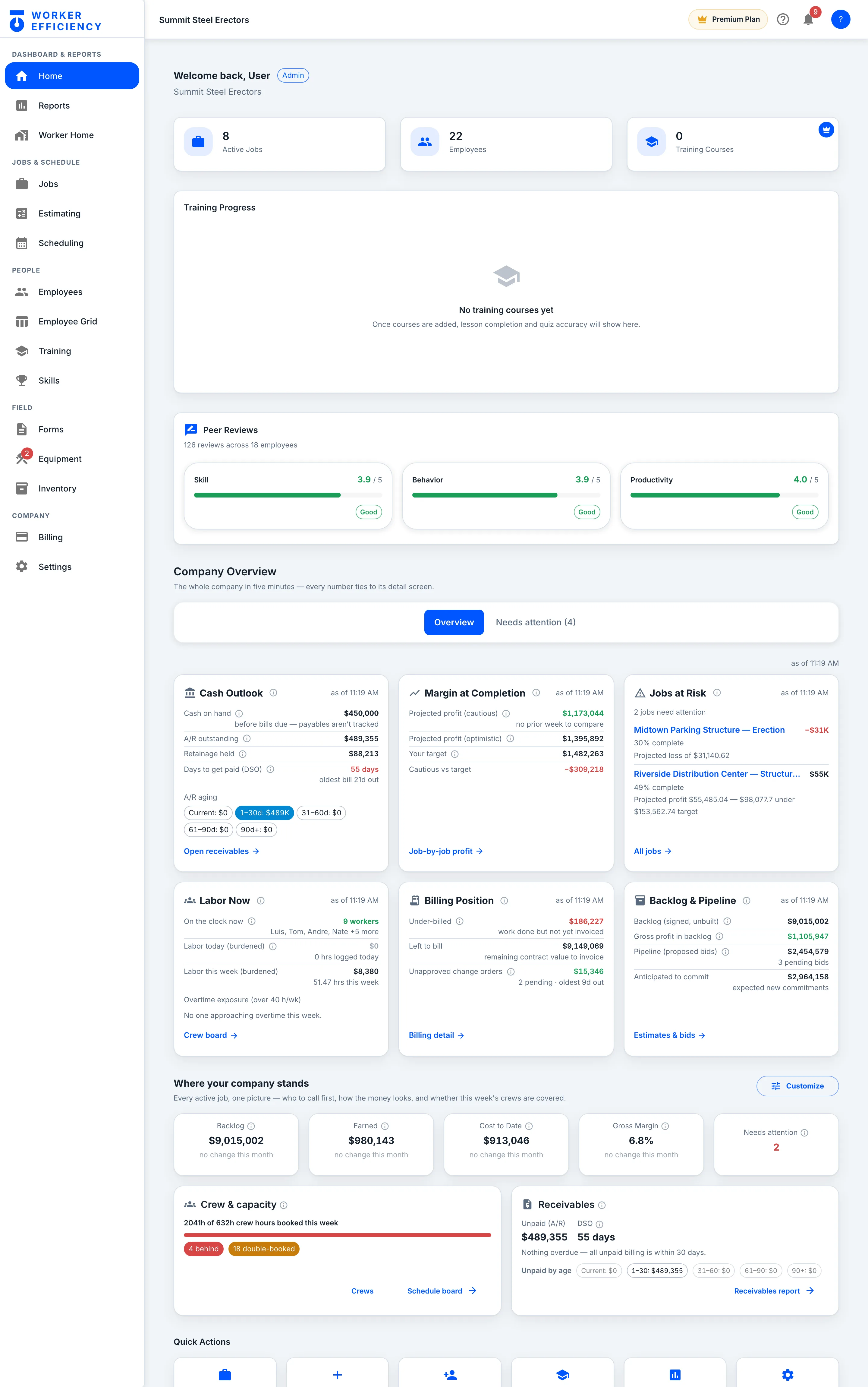Follow the Open receivables link

[x=222, y=851]
